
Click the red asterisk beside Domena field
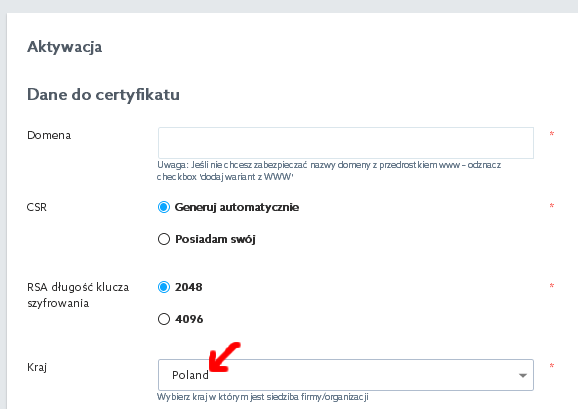point(551,134)
